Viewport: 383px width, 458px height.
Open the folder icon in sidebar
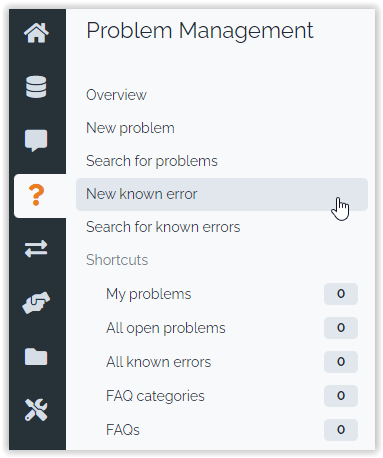coord(36,357)
